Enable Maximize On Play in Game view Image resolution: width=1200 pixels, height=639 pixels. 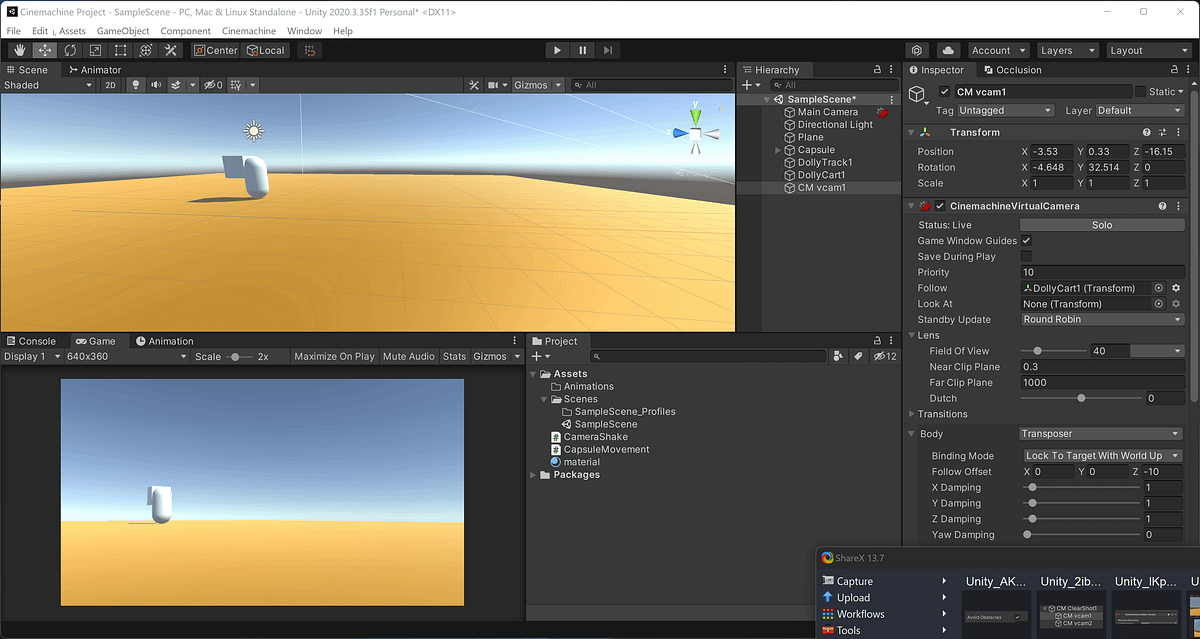point(334,356)
